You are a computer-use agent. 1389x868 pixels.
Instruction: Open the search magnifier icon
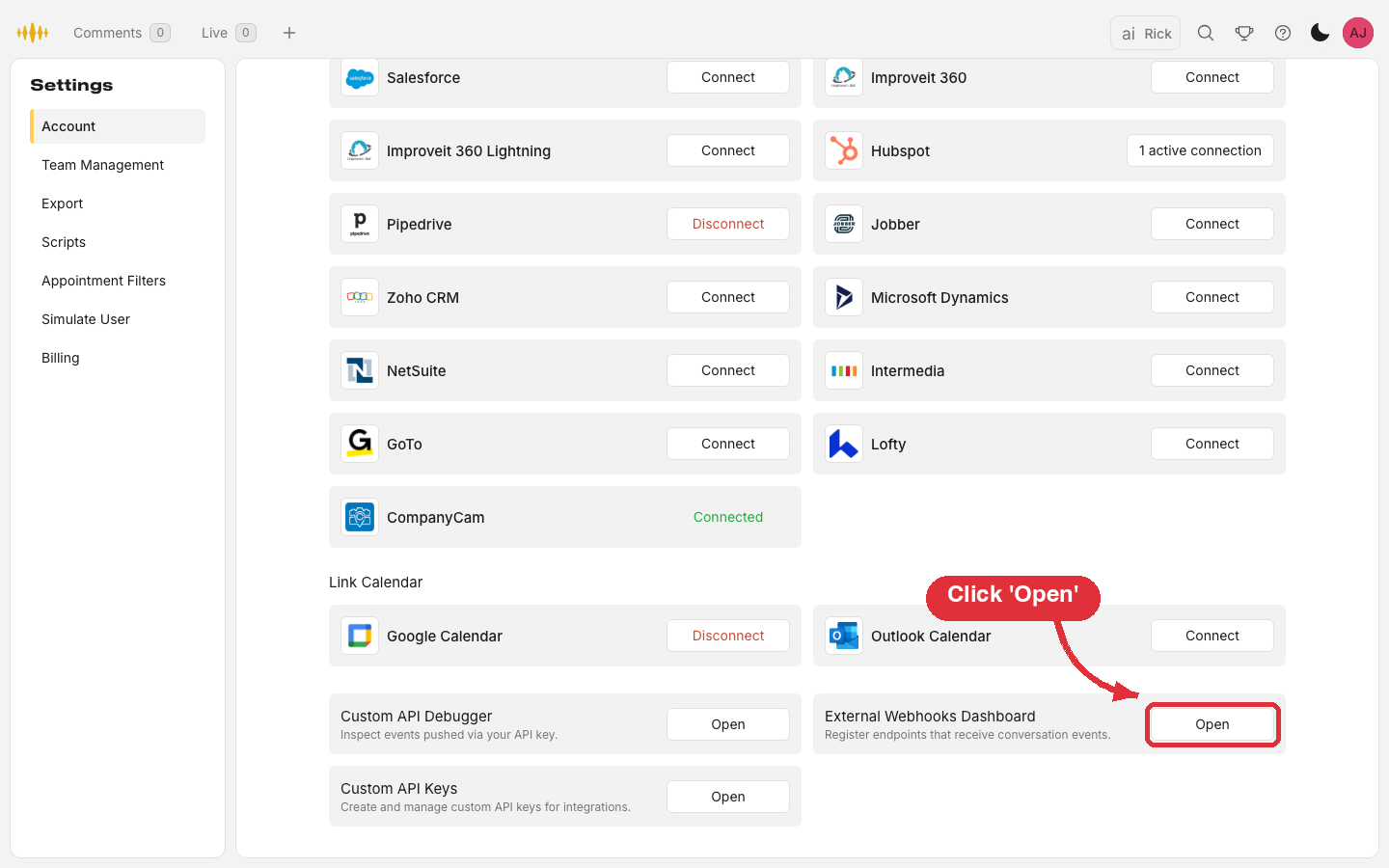click(x=1206, y=33)
